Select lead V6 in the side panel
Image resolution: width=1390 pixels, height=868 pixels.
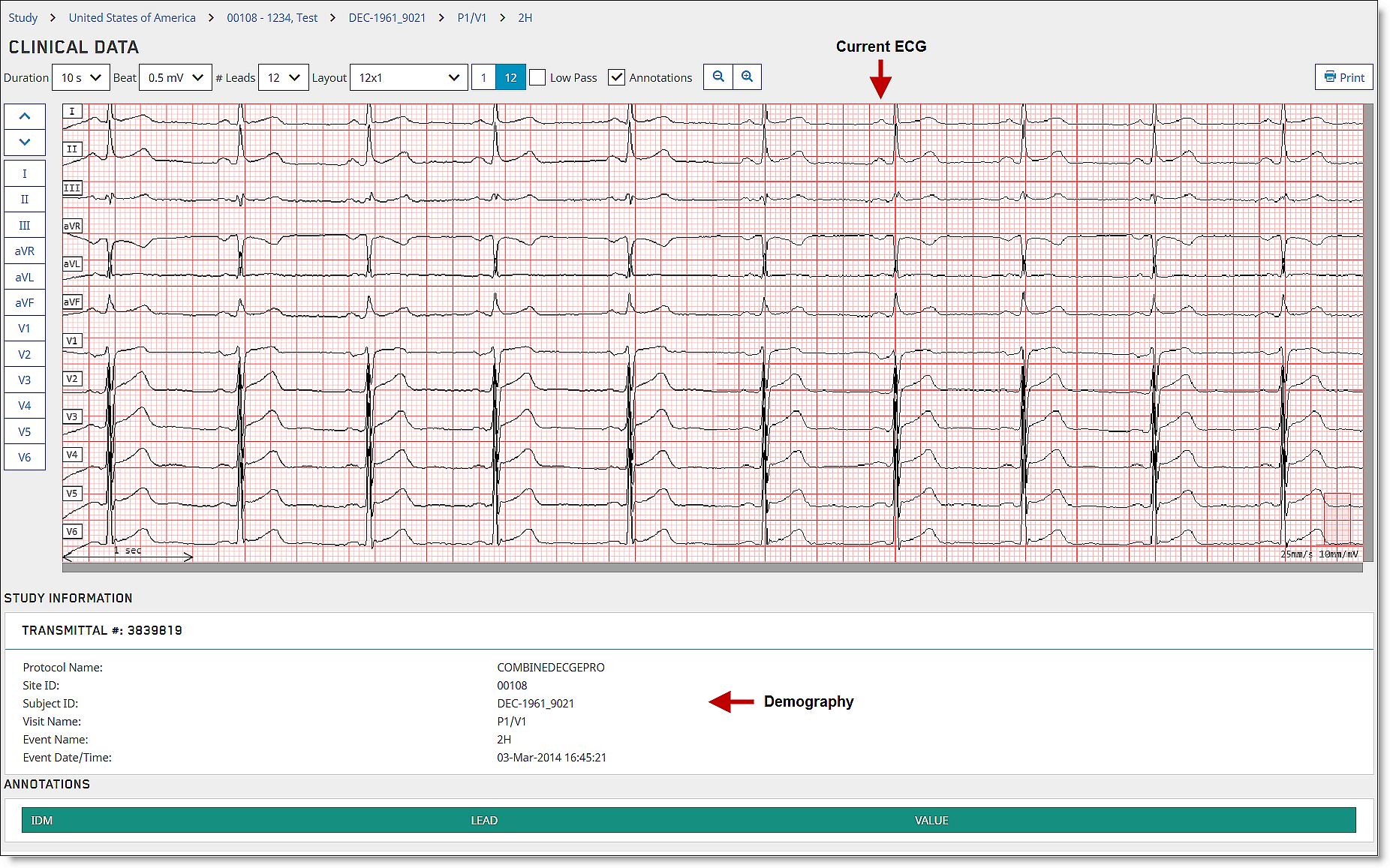coord(25,458)
